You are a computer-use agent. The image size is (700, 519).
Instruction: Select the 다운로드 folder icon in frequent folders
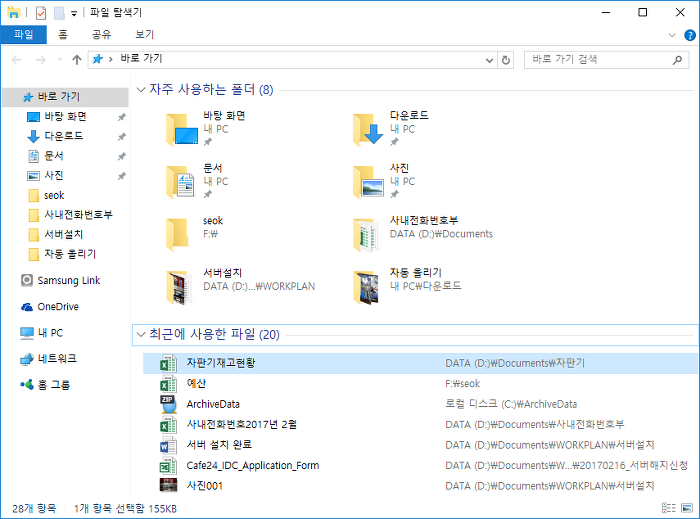coord(368,129)
